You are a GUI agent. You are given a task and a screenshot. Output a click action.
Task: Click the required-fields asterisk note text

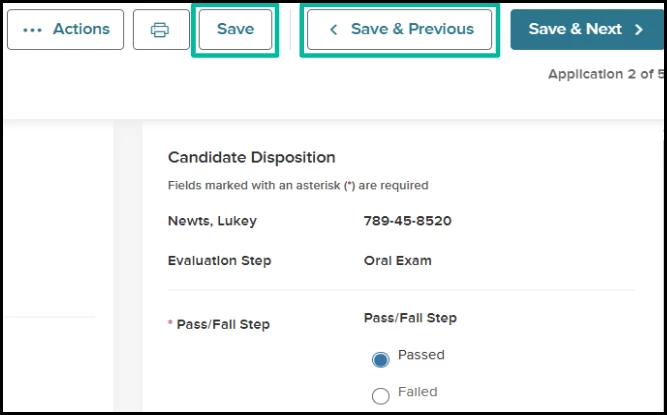298,185
